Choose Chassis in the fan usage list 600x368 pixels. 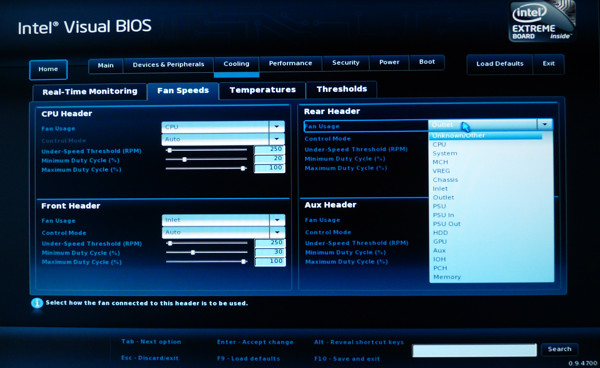click(445, 179)
